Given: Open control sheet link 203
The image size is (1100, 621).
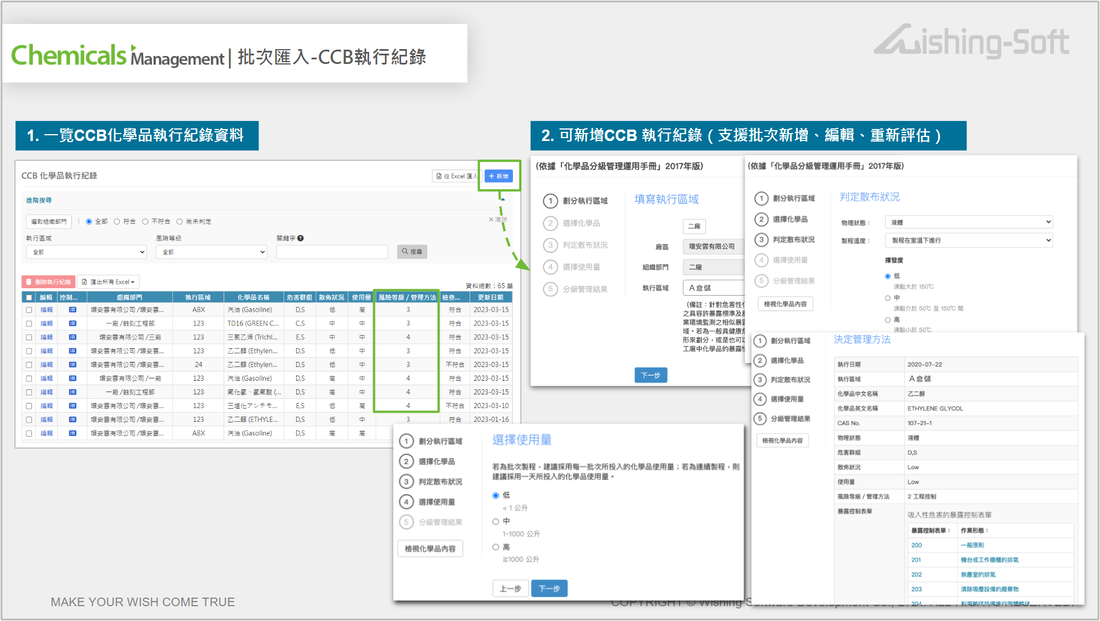Looking at the screenshot, I should [x=916, y=589].
